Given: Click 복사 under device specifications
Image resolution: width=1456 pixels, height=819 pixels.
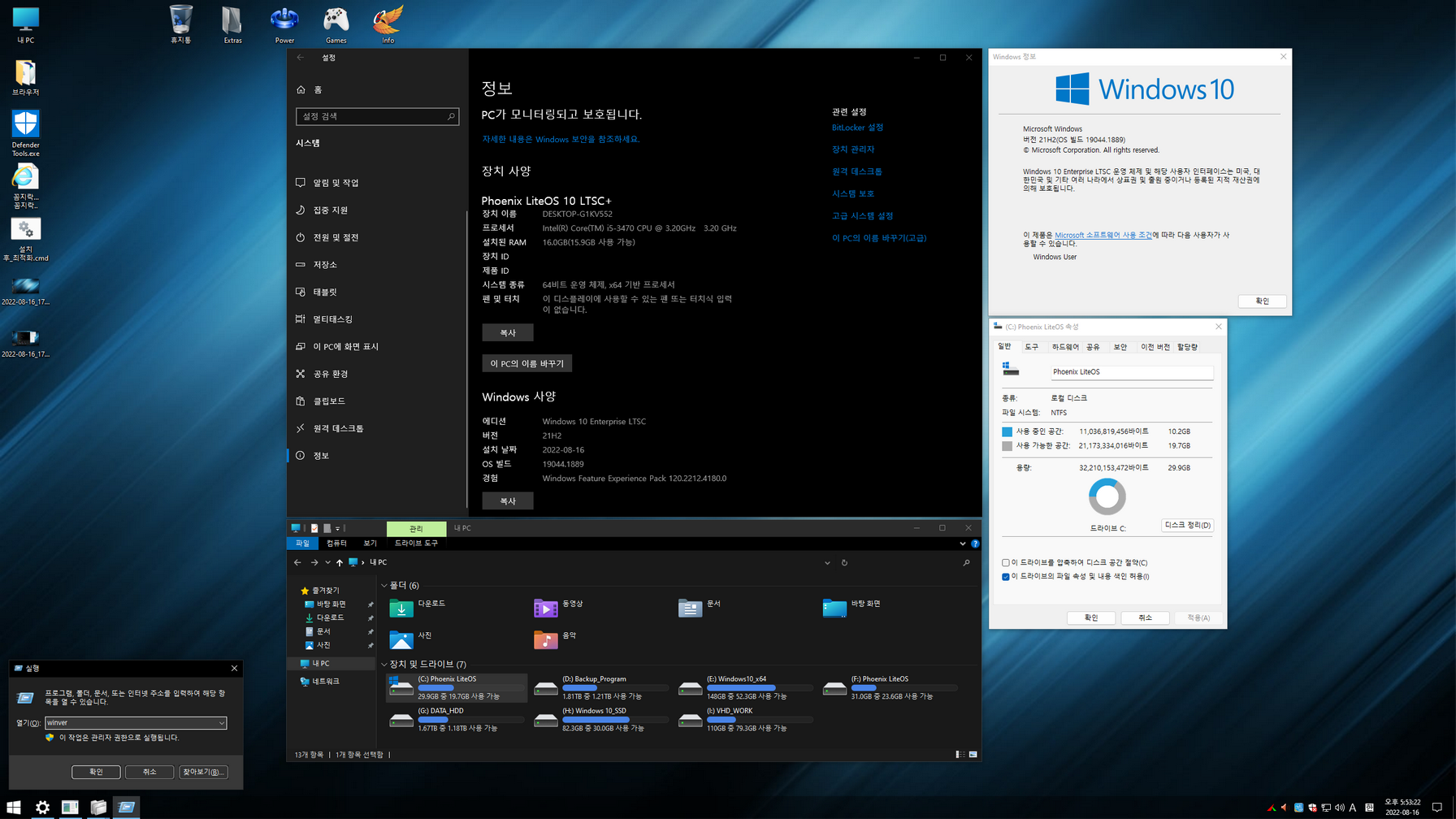Looking at the screenshot, I should pos(508,332).
